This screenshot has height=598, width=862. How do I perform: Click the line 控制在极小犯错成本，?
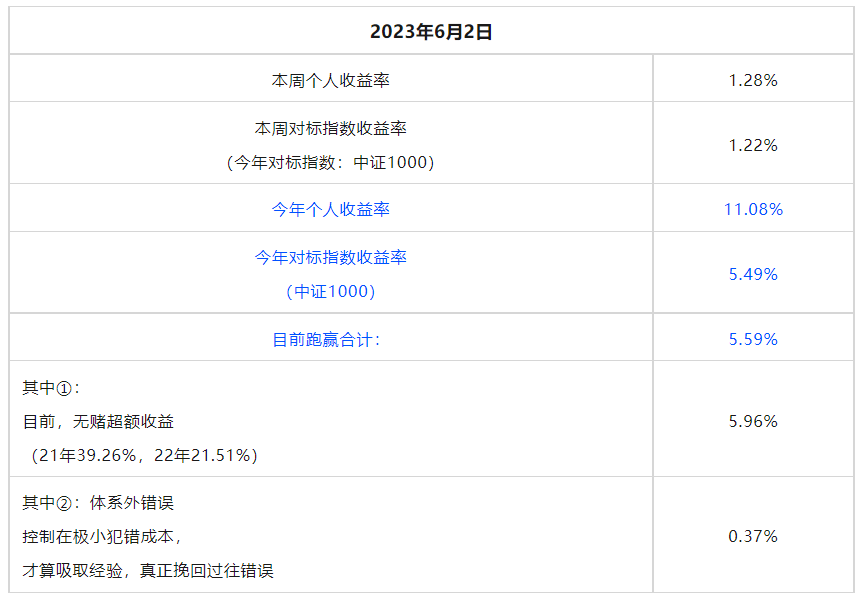coord(102,536)
